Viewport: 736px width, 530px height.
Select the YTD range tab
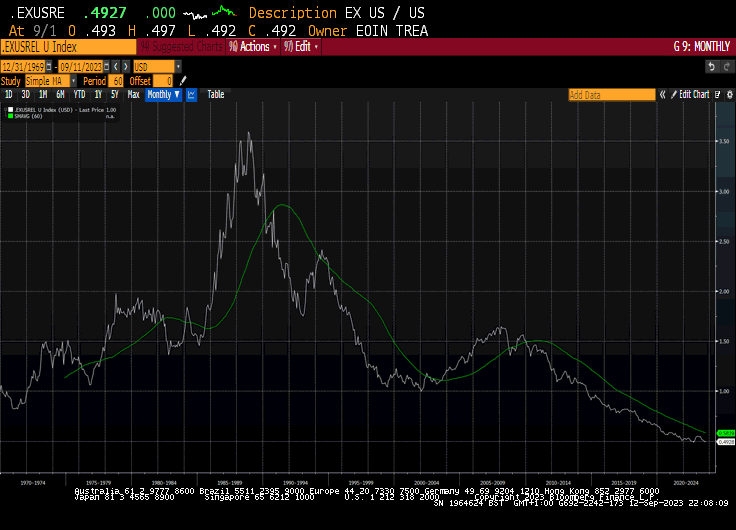[x=79, y=95]
